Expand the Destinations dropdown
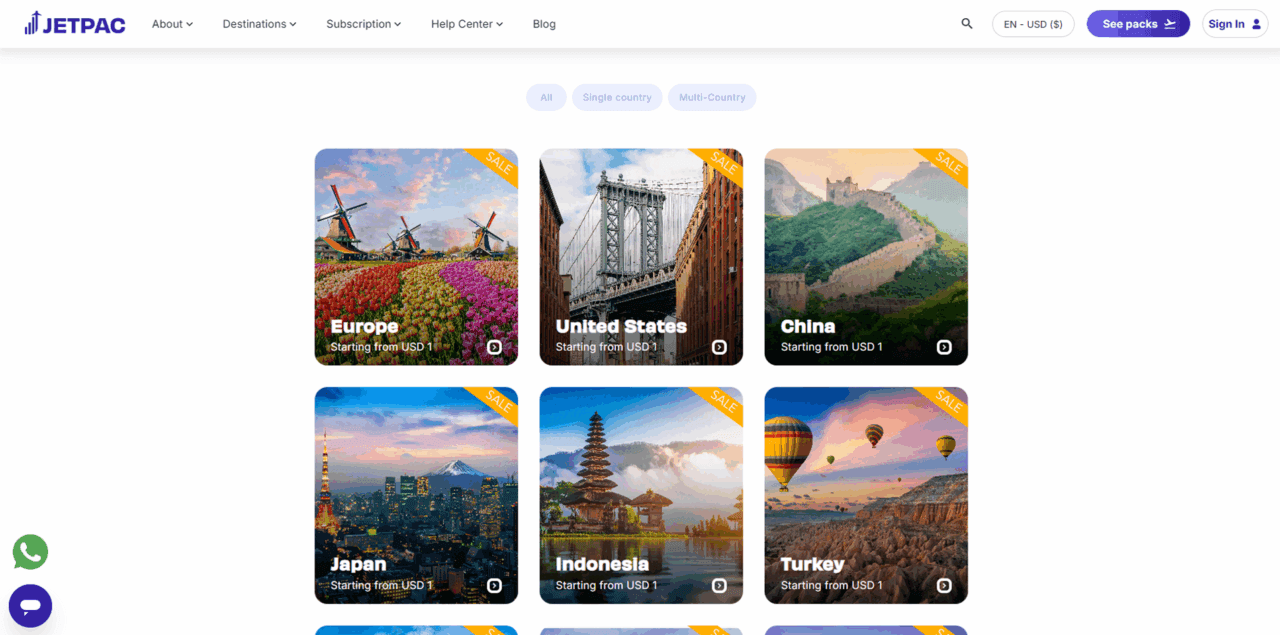Viewport: 1280px width, 635px height. click(259, 24)
